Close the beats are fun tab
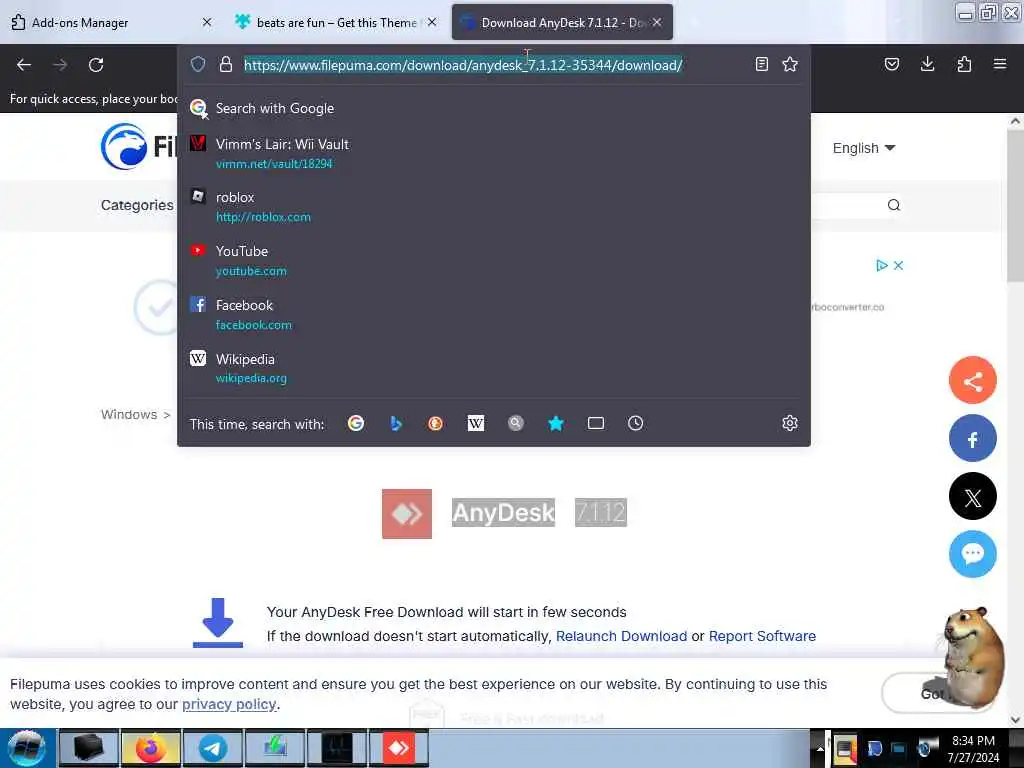Screen dimensions: 1024x768 pyautogui.click(x=432, y=22)
